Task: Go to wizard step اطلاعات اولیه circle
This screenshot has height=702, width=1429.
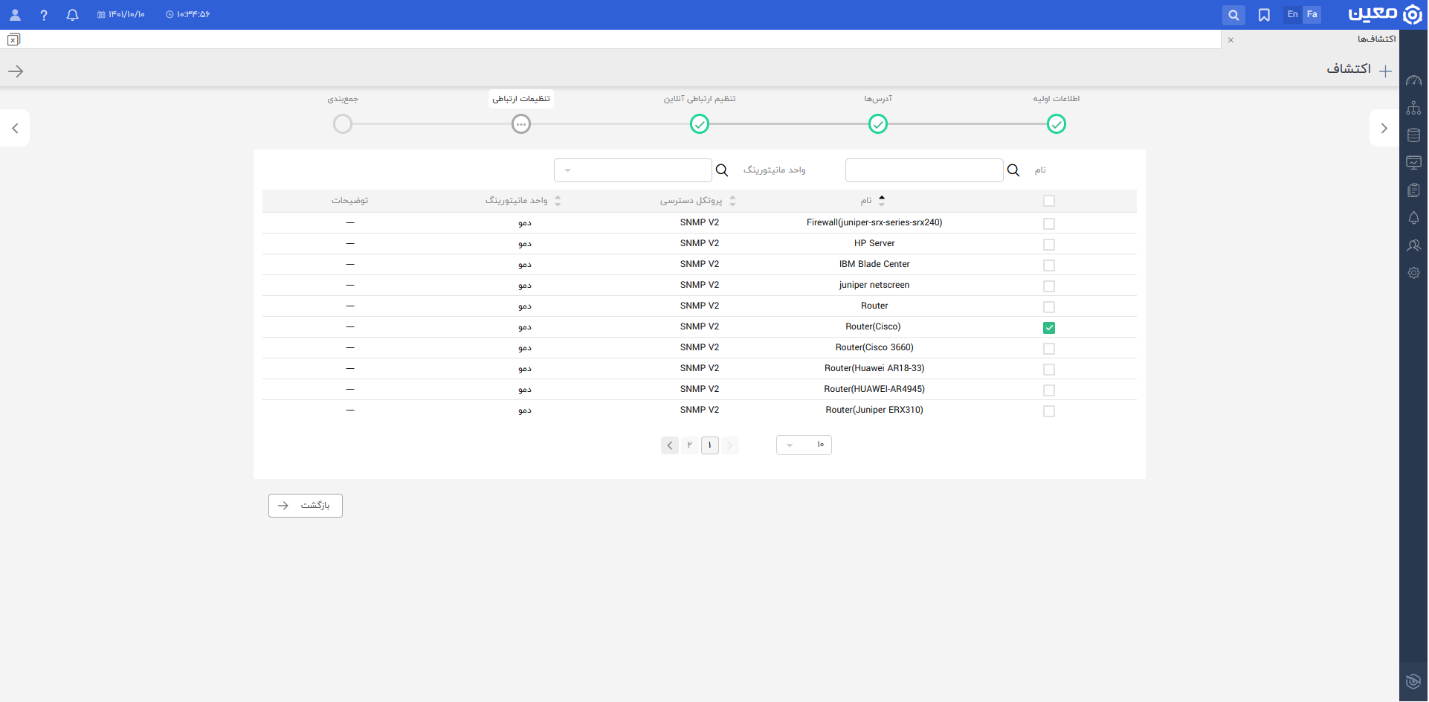Action: tap(1056, 124)
